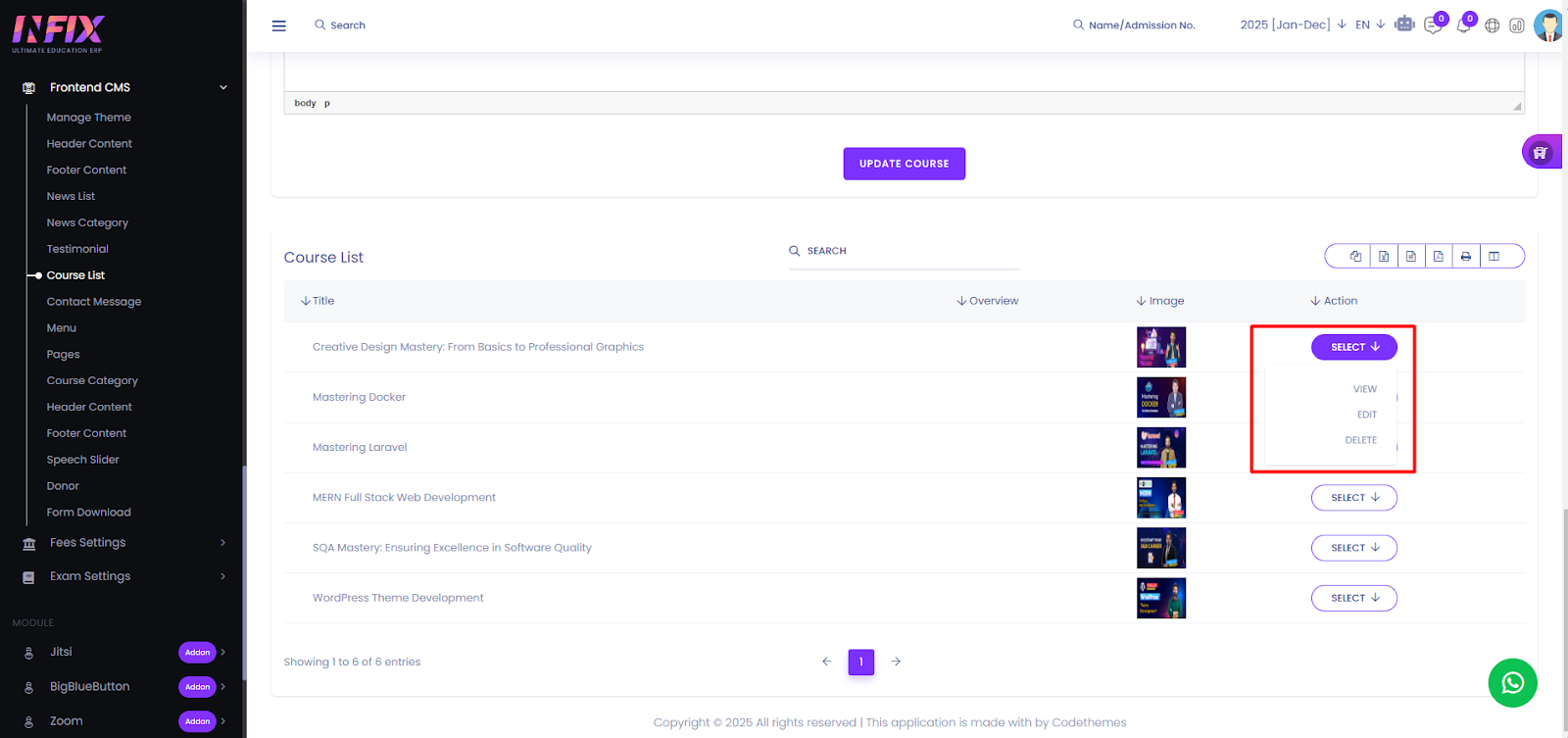The image size is (1568, 738).
Task: Open the notifications bell
Action: click(1463, 25)
